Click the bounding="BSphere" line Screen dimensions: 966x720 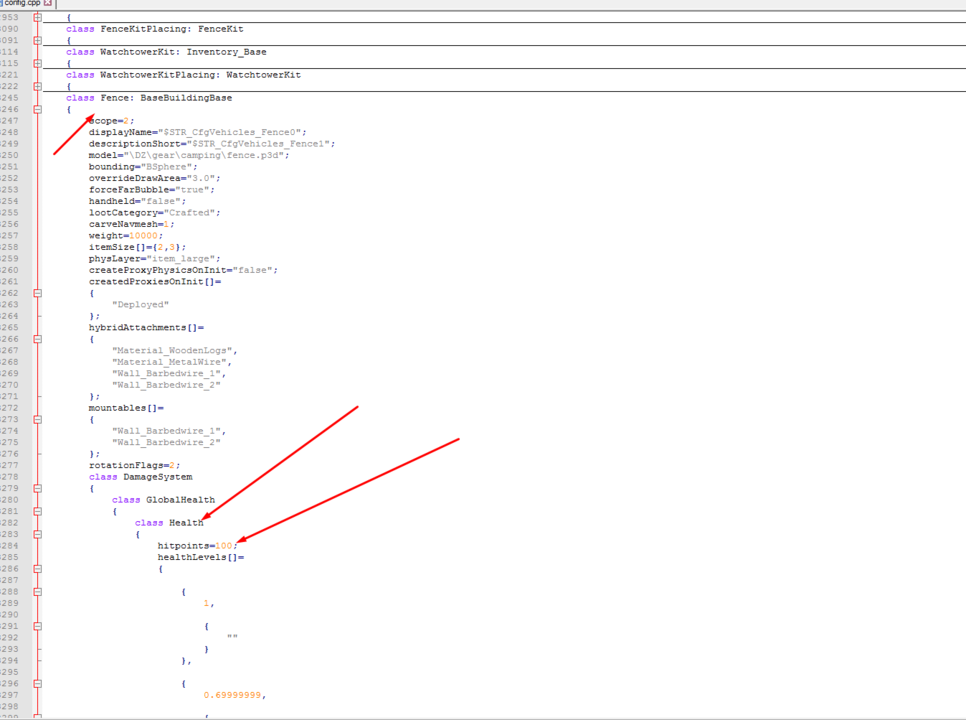click(143, 167)
